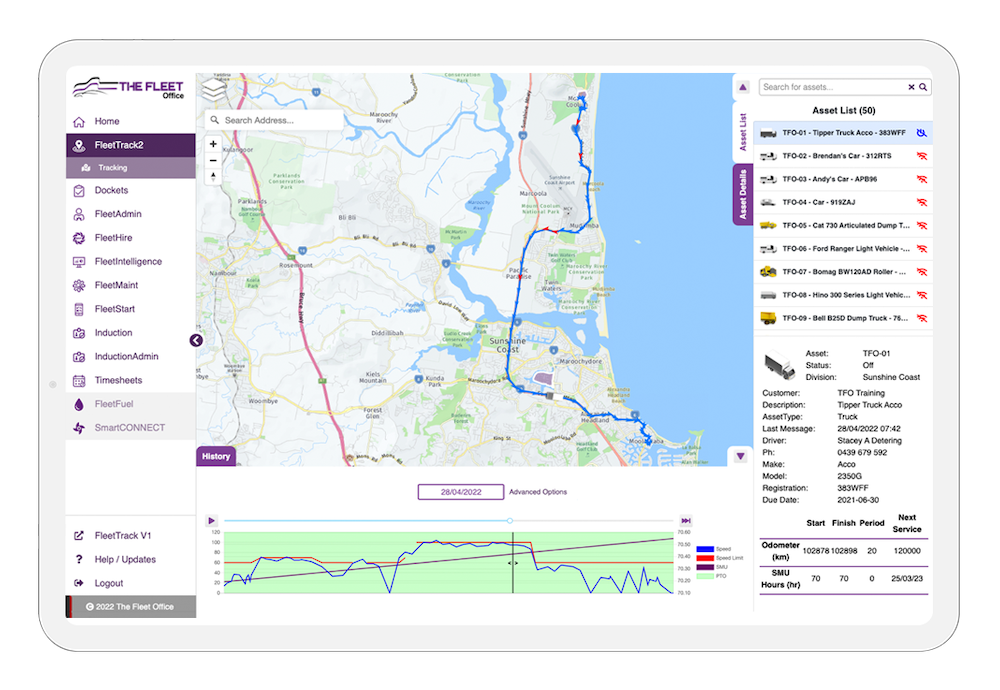
Task: Select asset TFO-08 Hino 300 Series
Action: tap(842, 295)
